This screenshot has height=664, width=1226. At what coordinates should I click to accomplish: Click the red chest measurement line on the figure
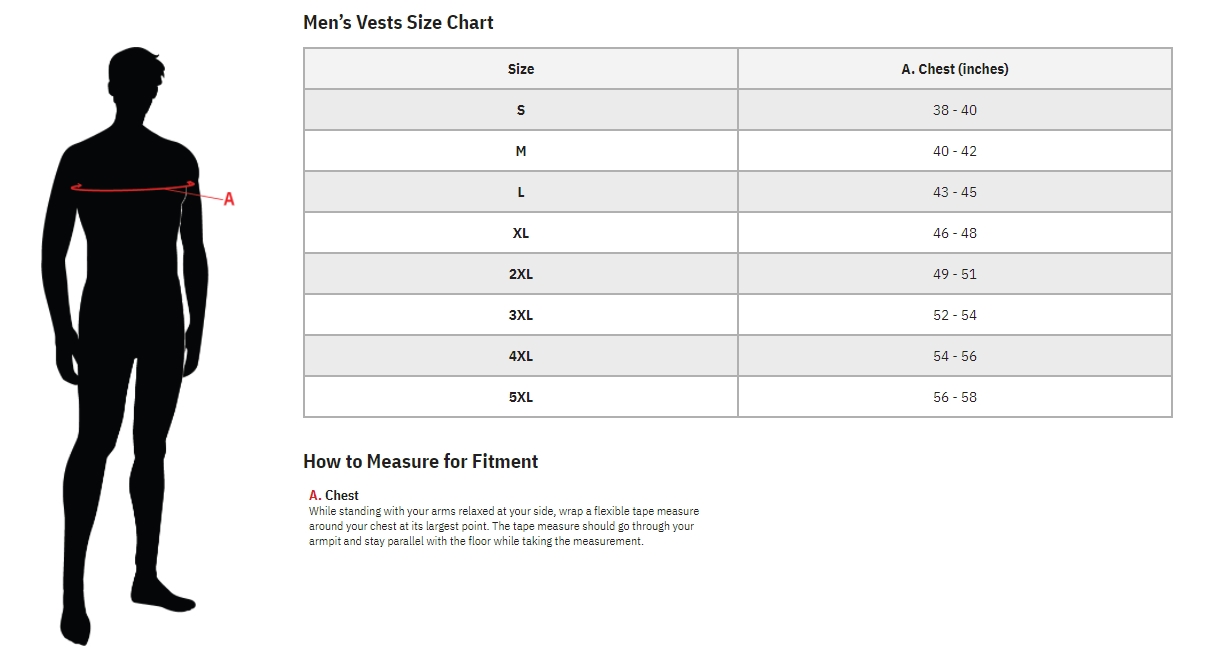[130, 188]
